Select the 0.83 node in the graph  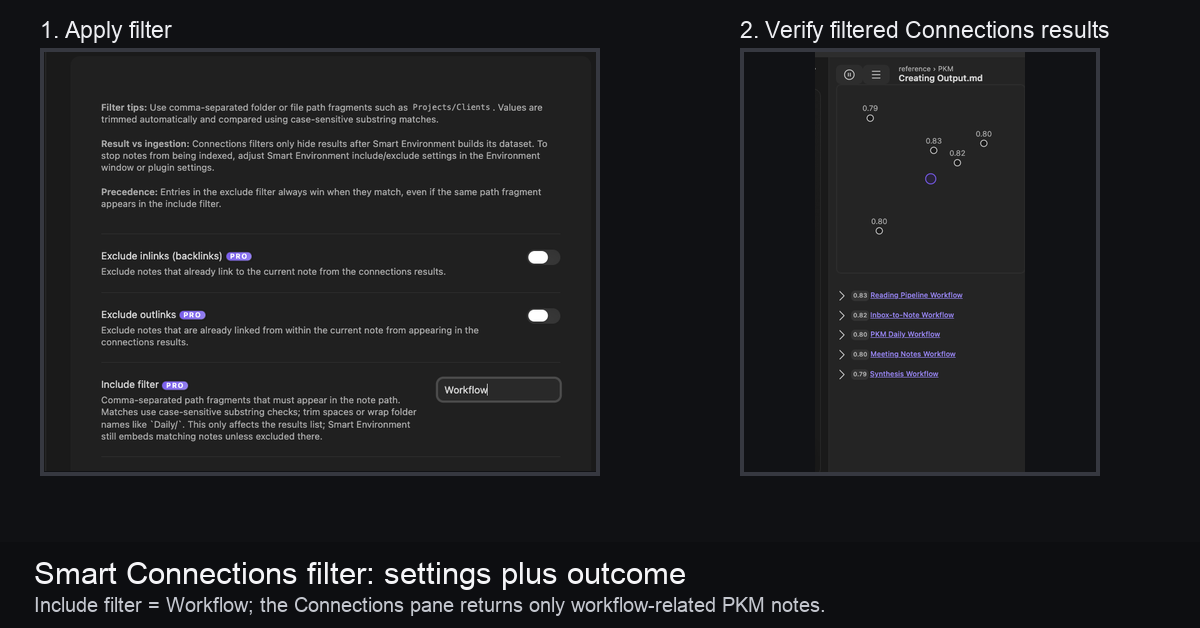[933, 151]
